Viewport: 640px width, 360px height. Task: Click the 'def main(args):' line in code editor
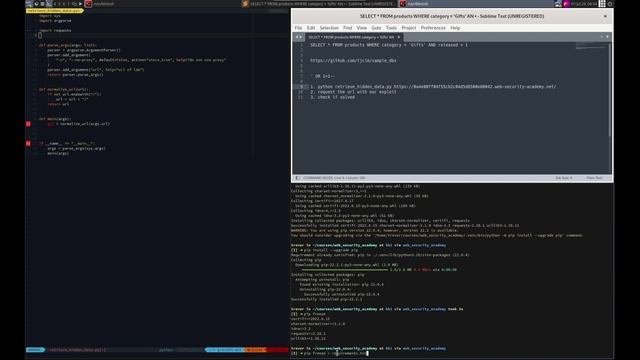pyautogui.click(x=55, y=119)
